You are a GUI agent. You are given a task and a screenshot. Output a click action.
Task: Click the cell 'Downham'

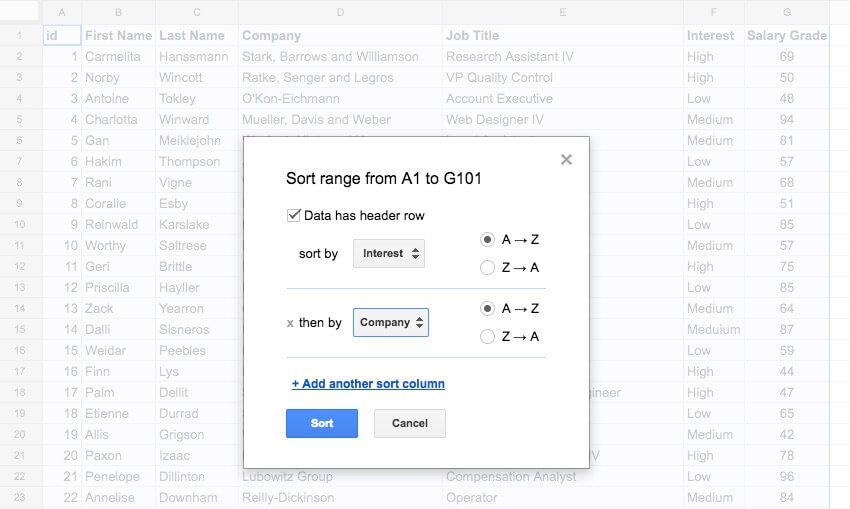(197, 498)
